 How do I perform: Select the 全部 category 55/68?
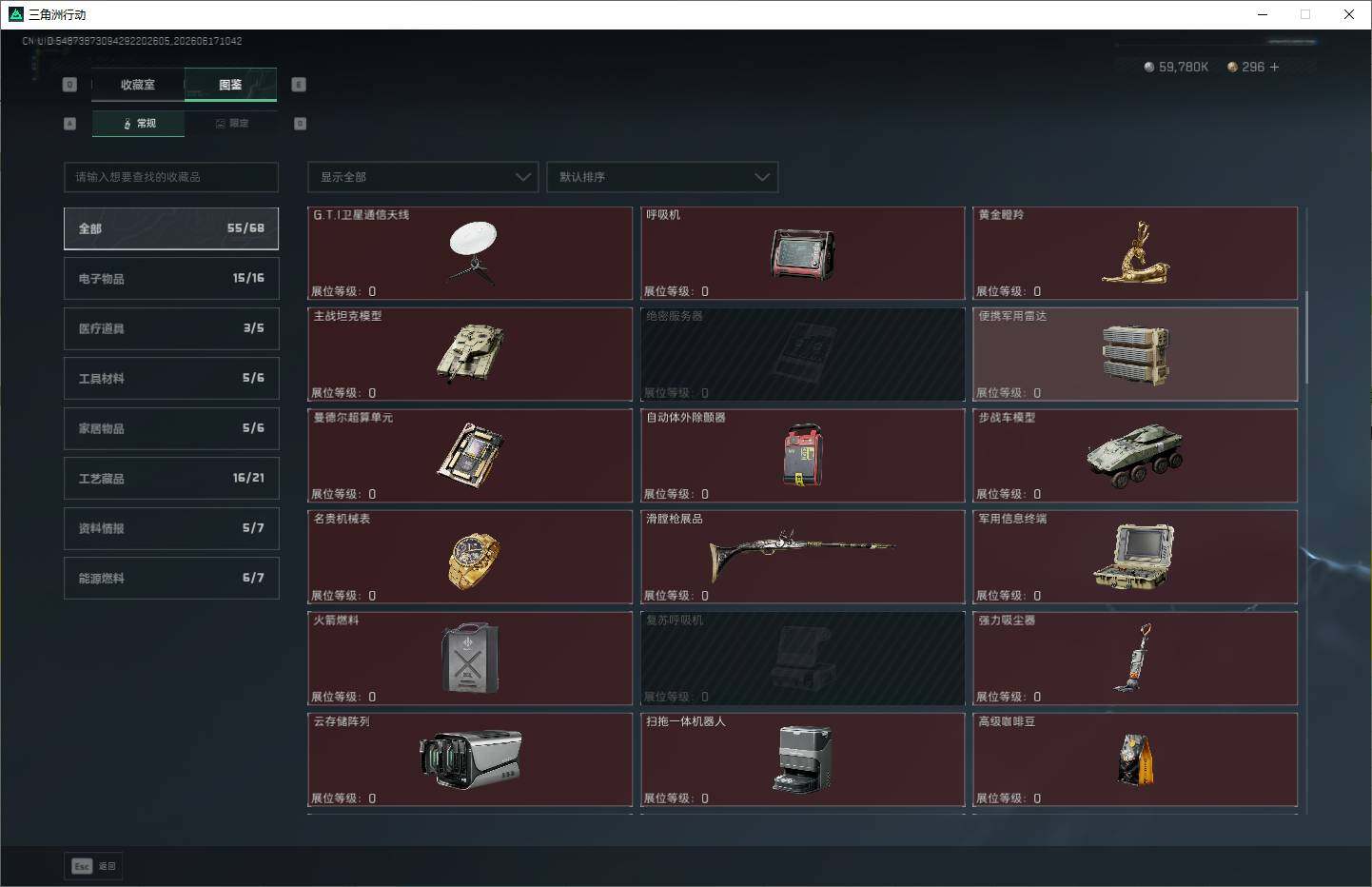point(171,228)
